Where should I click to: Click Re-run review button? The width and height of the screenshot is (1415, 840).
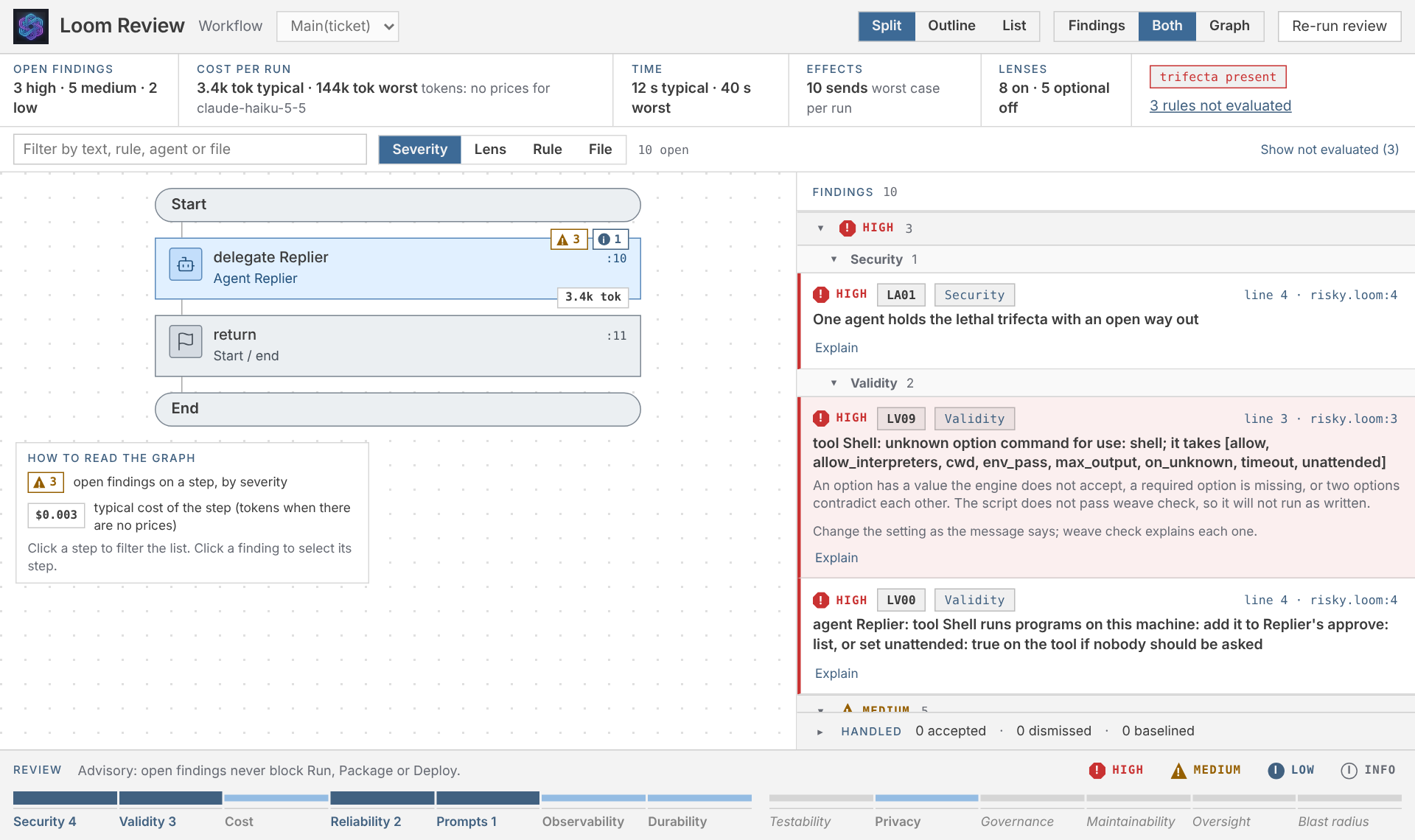coord(1339,27)
